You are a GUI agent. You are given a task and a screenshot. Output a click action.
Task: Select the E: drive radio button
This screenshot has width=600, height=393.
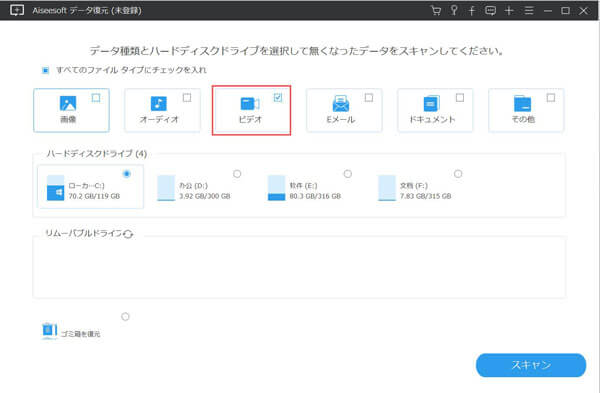point(347,174)
